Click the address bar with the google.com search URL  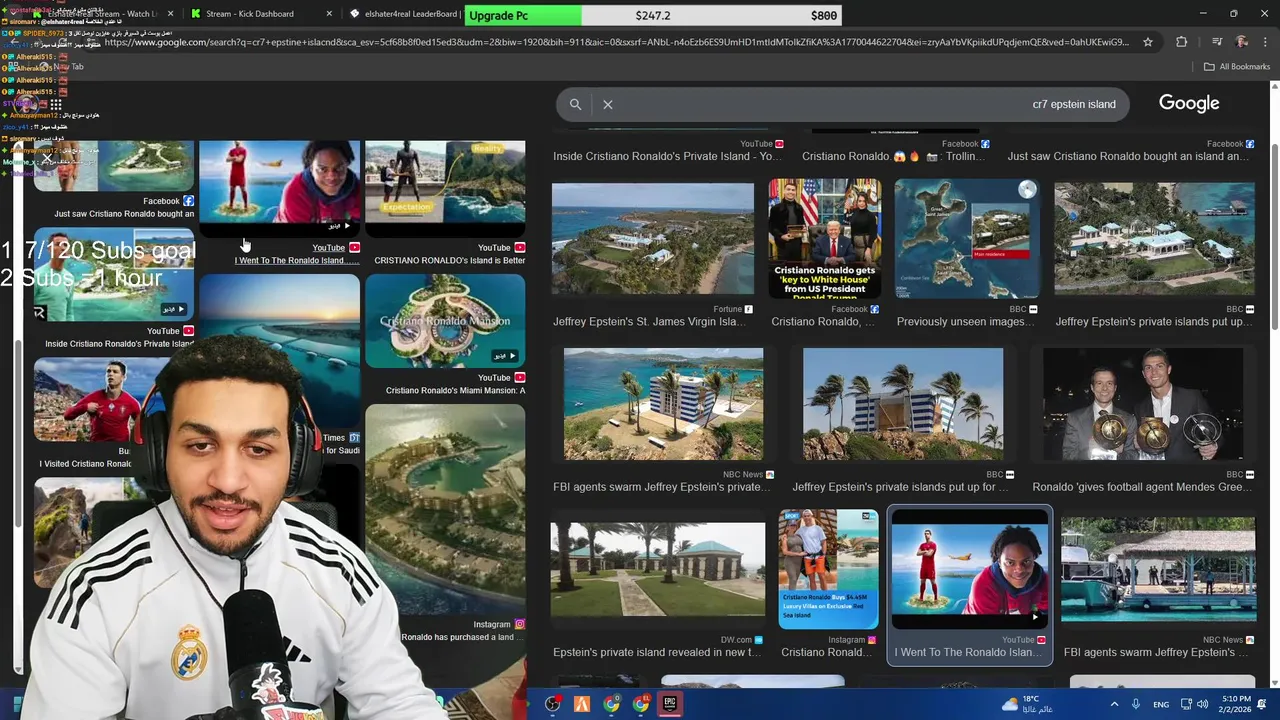pos(615,42)
